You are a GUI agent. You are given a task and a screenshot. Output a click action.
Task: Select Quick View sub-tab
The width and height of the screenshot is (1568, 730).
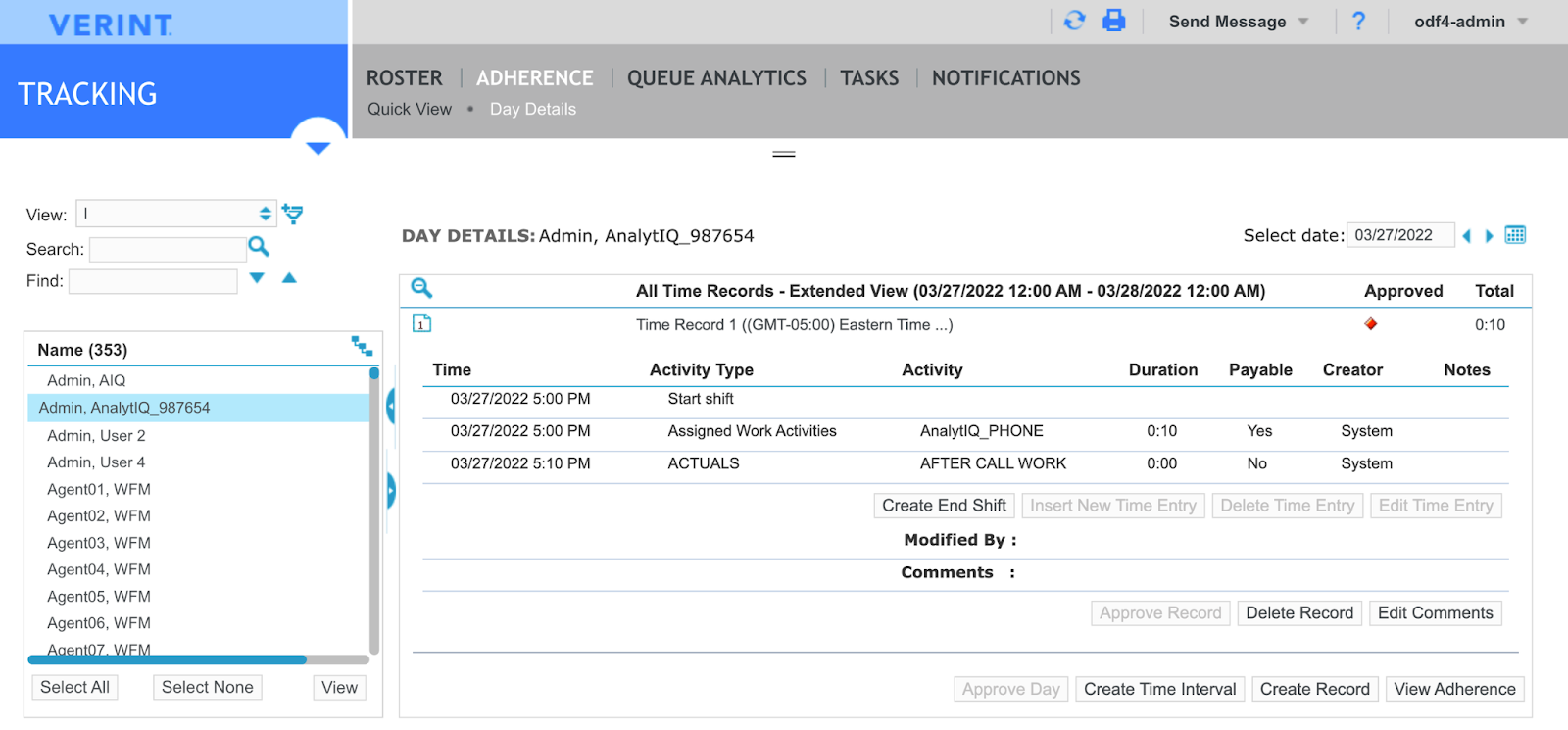click(x=410, y=109)
